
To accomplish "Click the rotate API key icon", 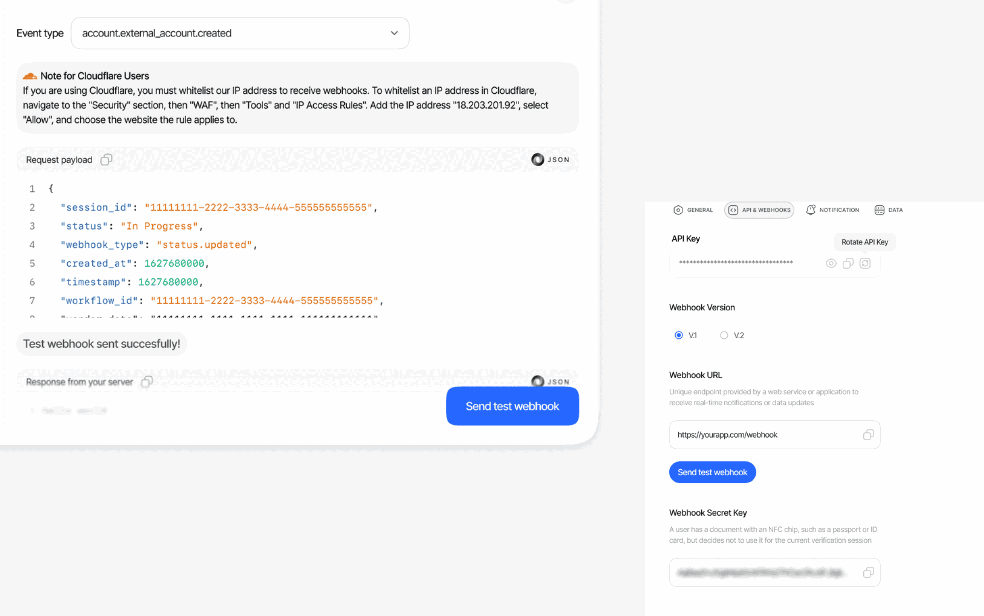I will (865, 263).
